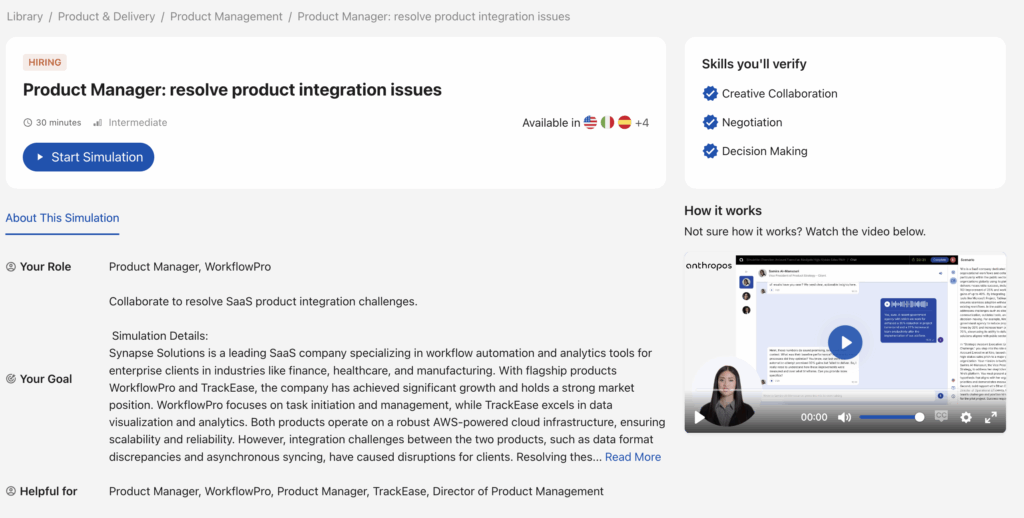
Task: Open video settings gear icon
Action: 966,417
